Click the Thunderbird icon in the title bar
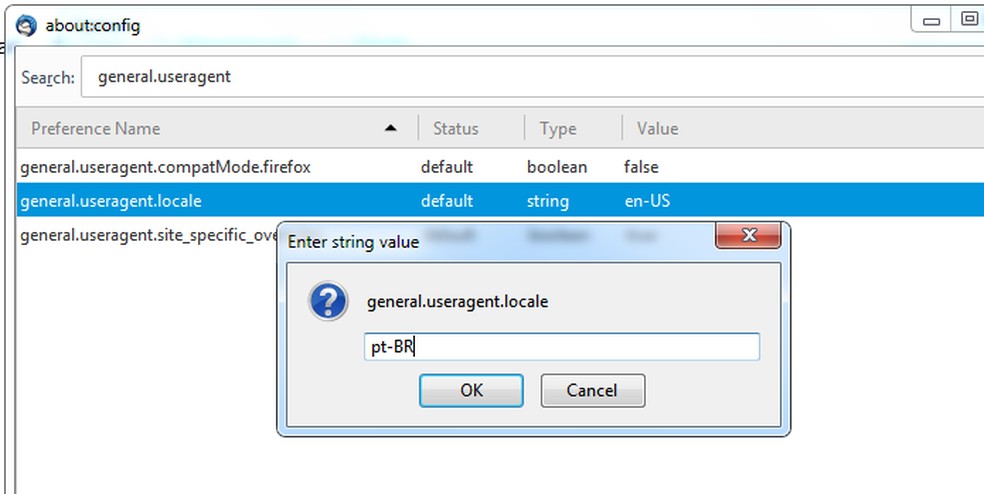The width and height of the screenshot is (984, 494). (x=26, y=25)
